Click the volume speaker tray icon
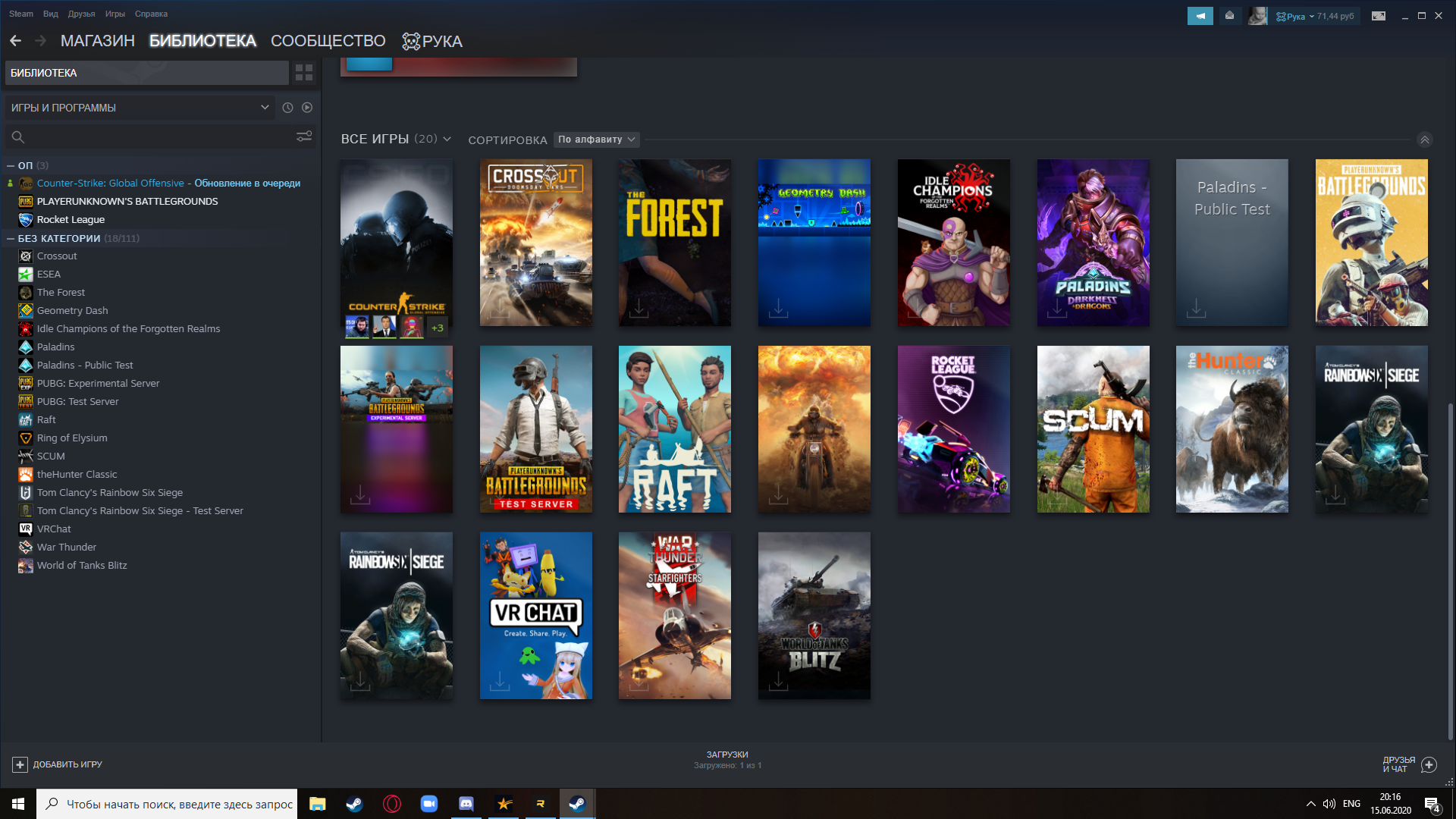The image size is (1456, 819). tap(1329, 804)
